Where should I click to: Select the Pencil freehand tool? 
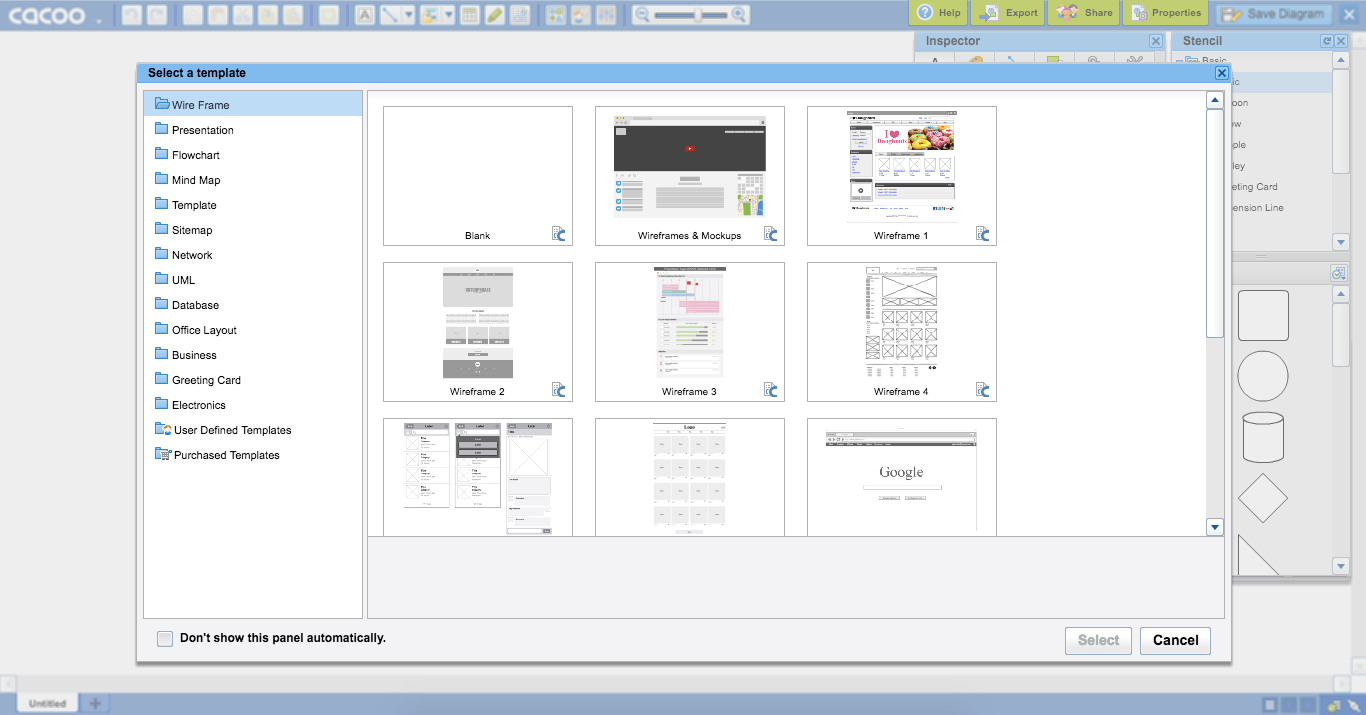(495, 15)
